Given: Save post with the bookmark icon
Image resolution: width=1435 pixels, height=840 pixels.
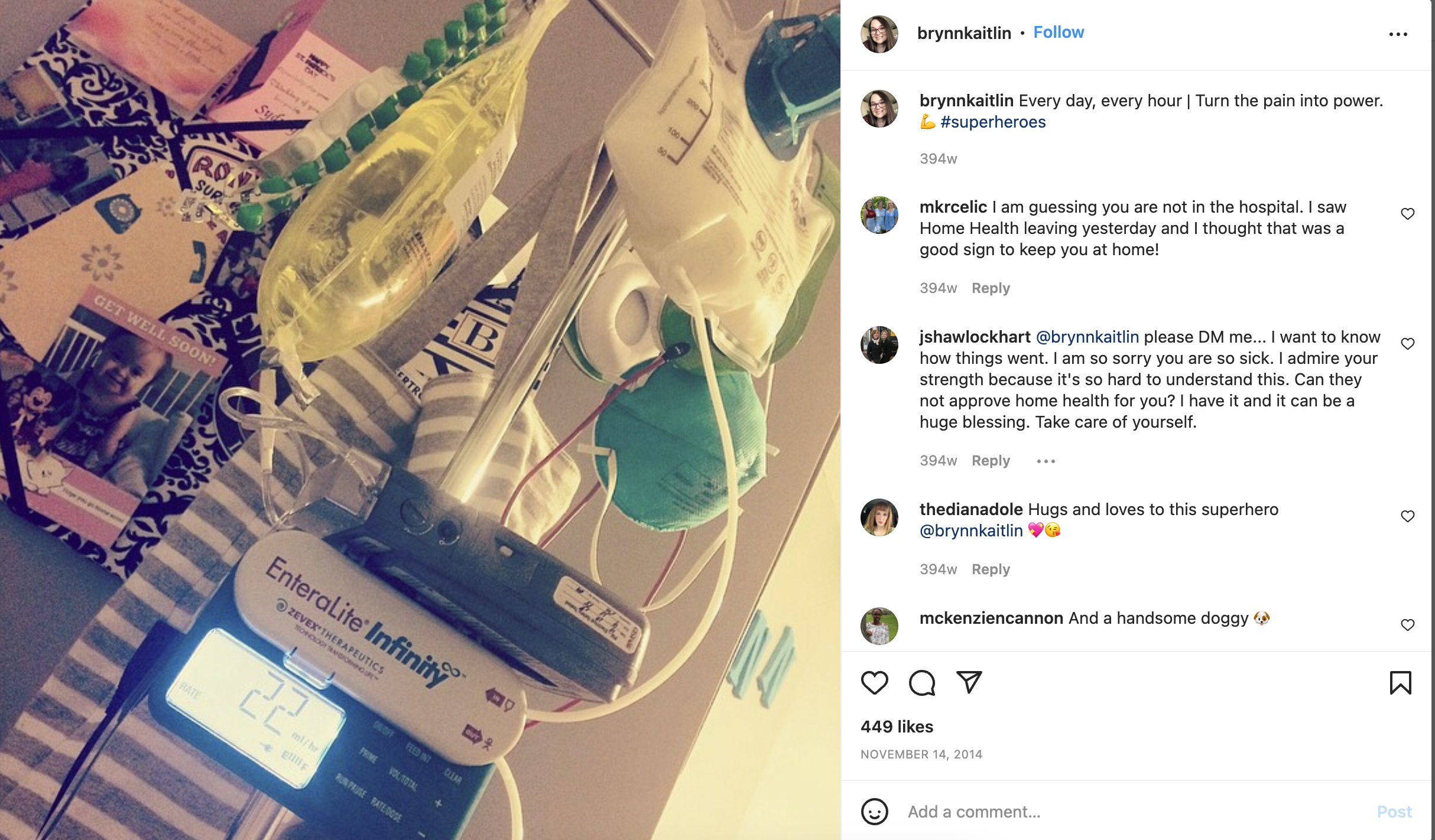Looking at the screenshot, I should [1400, 683].
